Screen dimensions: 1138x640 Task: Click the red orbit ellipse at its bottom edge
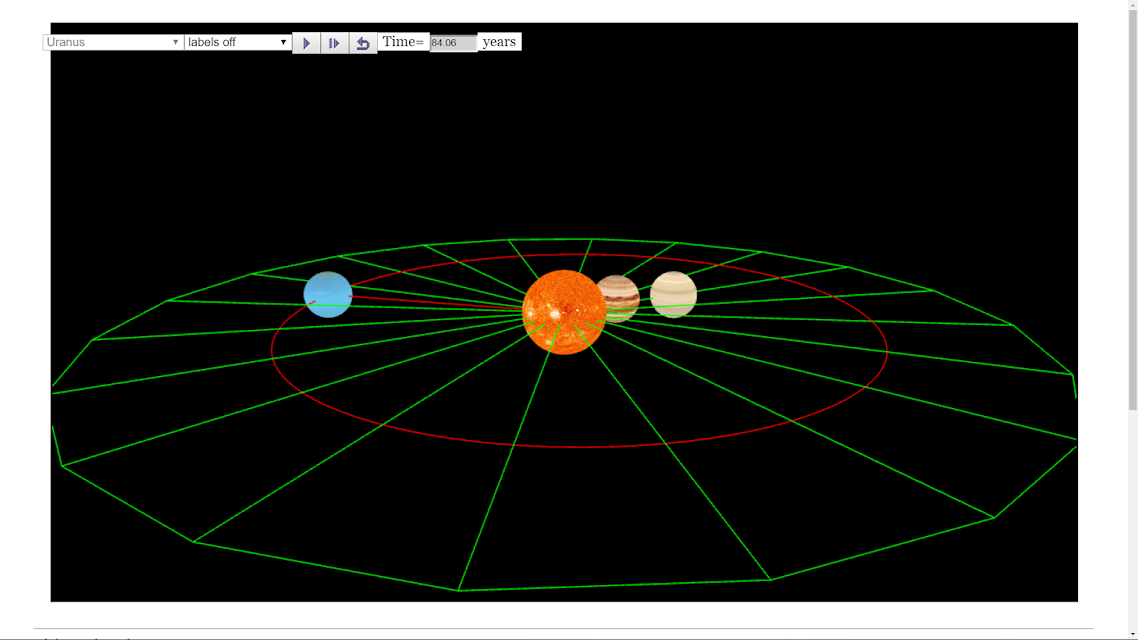[579, 446]
